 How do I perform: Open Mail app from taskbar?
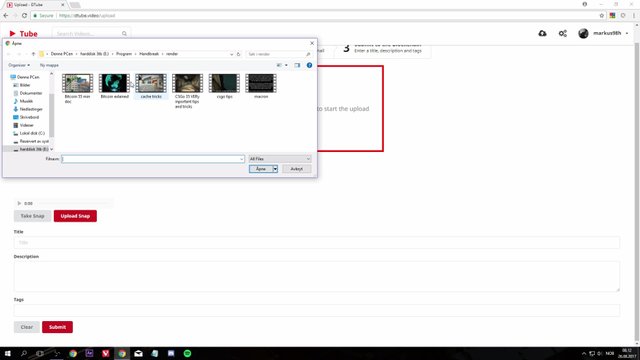(138, 353)
